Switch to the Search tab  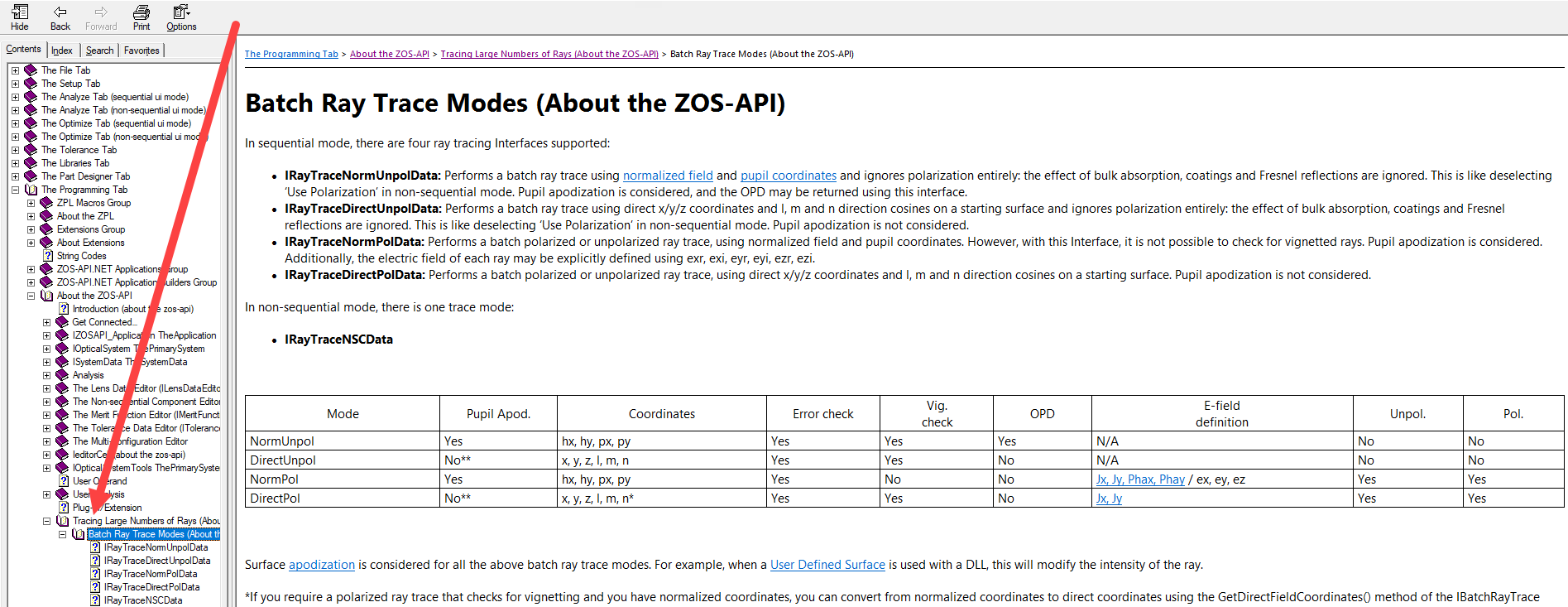click(x=99, y=51)
